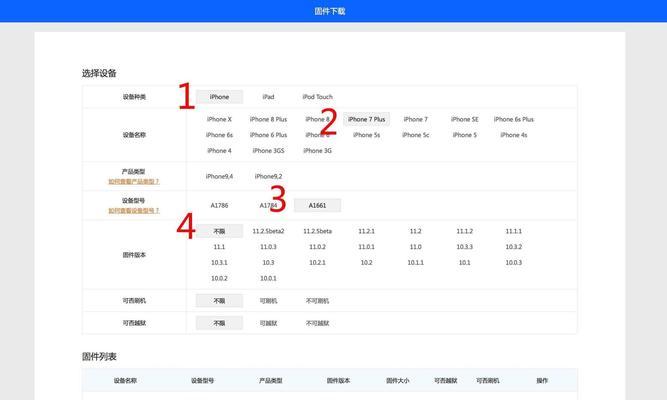Image resolution: width=667 pixels, height=400 pixels.
Task: Filter by 可越狱 firmware
Action: click(268, 323)
